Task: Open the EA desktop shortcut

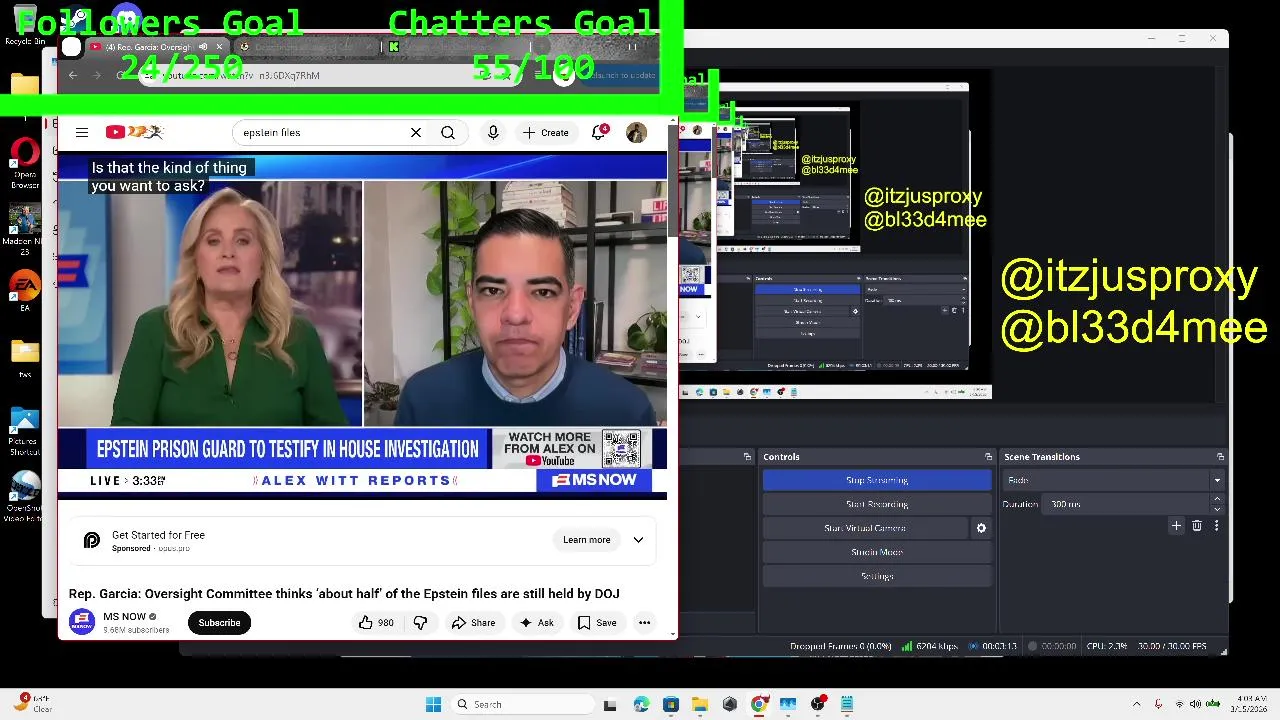Action: 25,291
